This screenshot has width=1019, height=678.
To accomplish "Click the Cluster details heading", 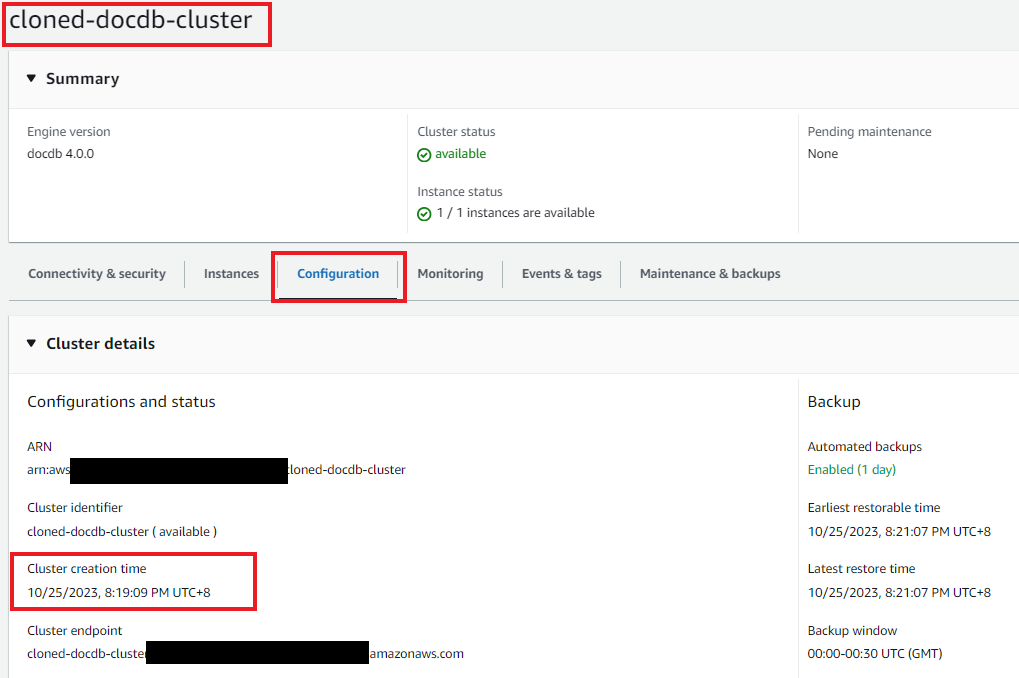I will coord(101,343).
